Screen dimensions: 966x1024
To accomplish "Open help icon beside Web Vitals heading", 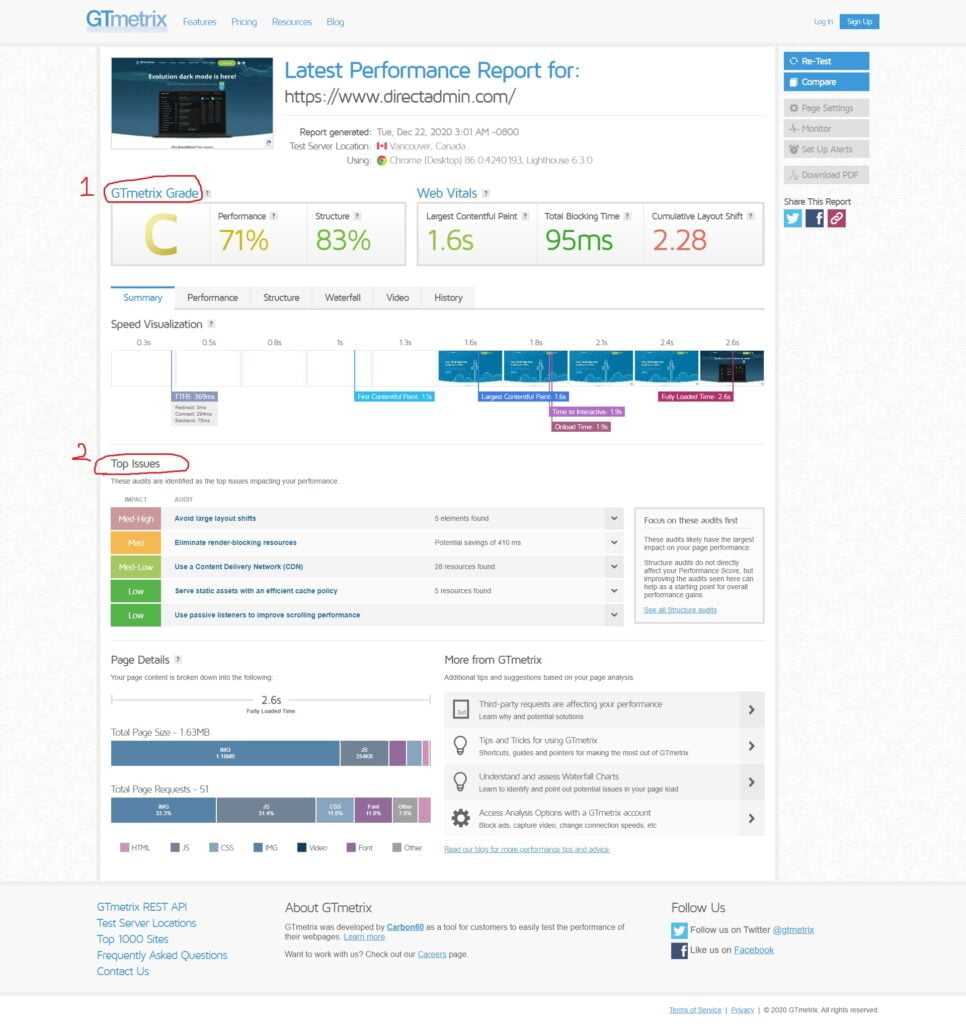I will (486, 193).
